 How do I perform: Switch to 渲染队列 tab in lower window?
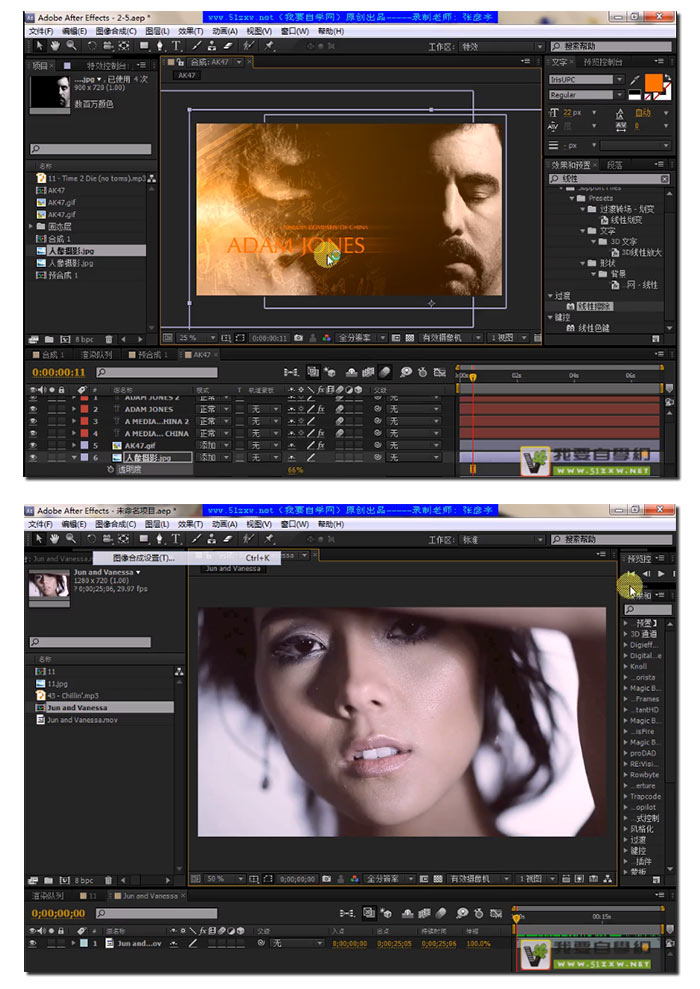click(48, 896)
